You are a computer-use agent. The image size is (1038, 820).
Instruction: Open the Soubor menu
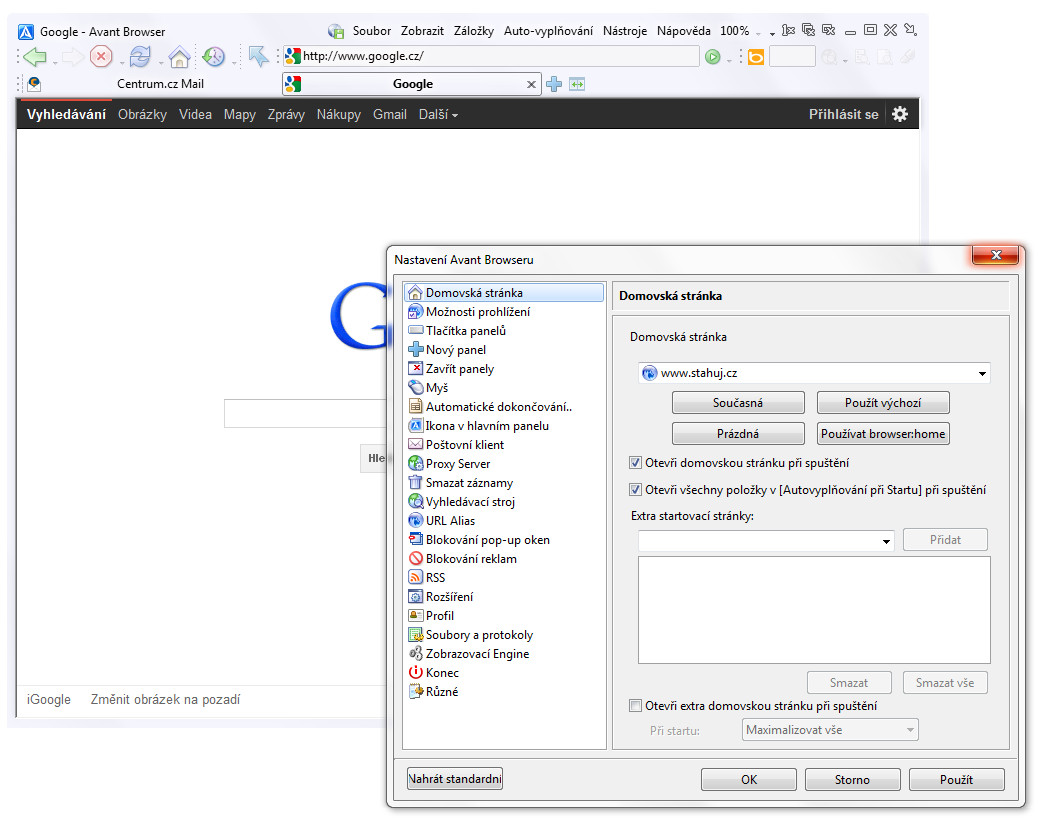(371, 31)
